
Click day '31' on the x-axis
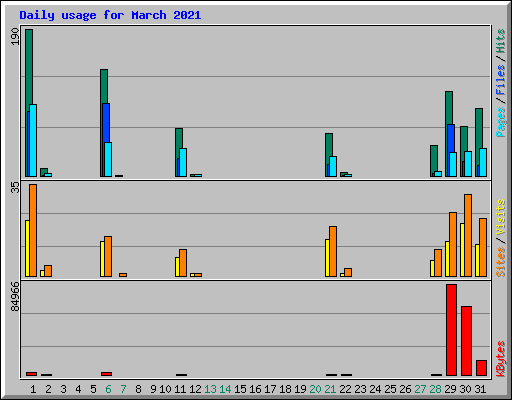(480, 389)
